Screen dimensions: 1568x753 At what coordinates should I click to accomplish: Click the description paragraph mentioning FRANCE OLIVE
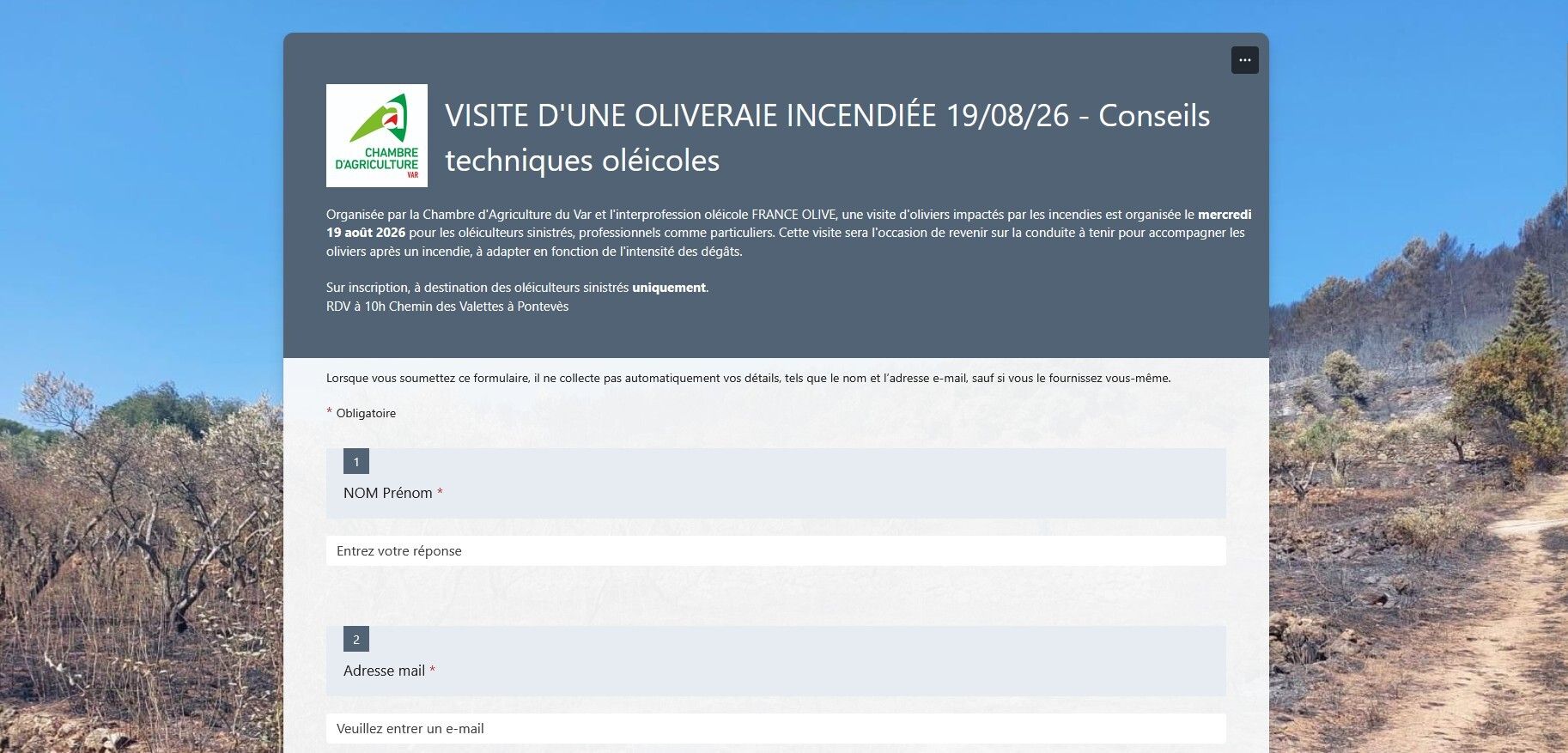tap(788, 233)
